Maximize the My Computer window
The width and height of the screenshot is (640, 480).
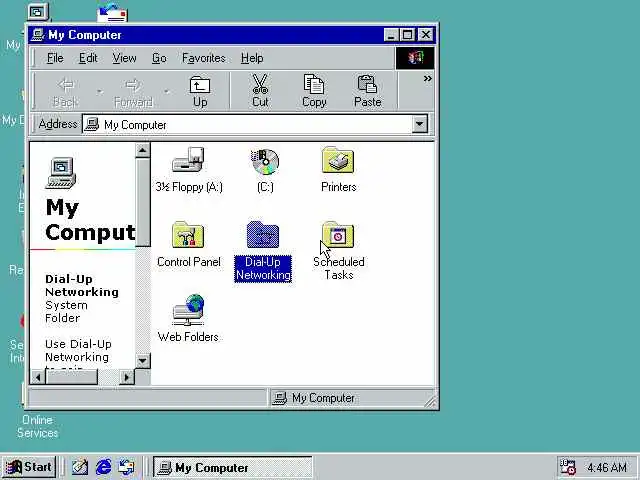pos(407,35)
